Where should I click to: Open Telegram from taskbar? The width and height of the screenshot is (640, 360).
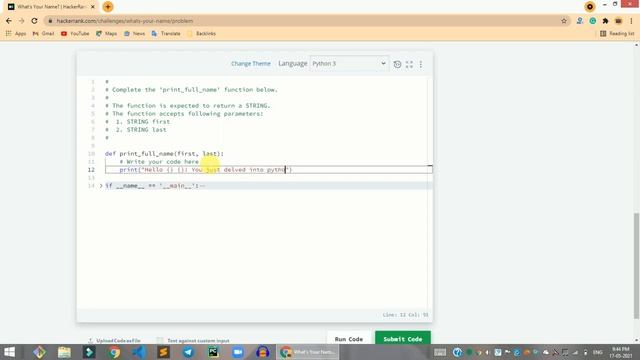click(188, 352)
